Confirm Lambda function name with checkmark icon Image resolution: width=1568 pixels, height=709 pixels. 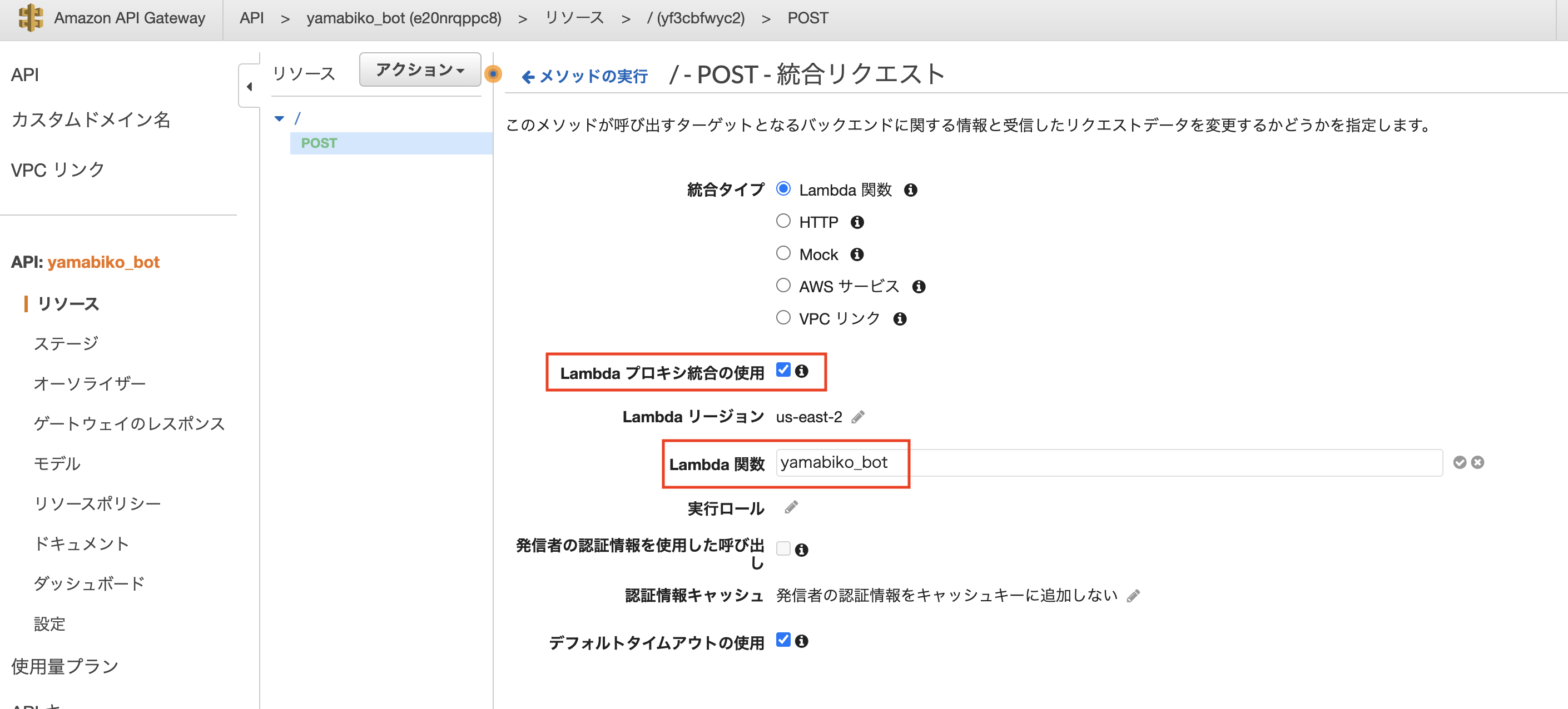pyautogui.click(x=1460, y=463)
